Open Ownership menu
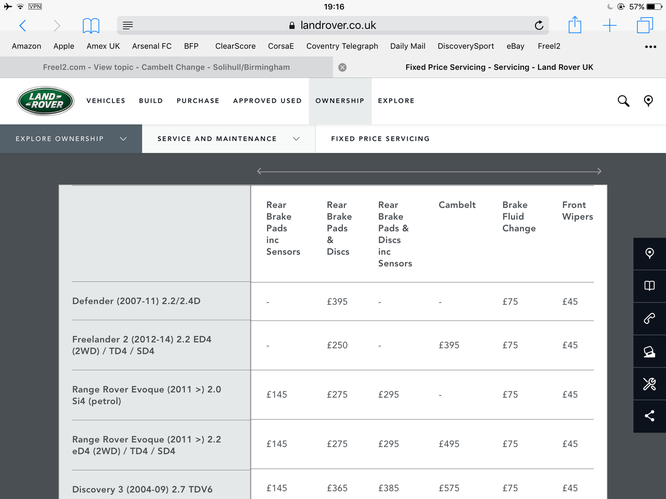 coord(340,101)
